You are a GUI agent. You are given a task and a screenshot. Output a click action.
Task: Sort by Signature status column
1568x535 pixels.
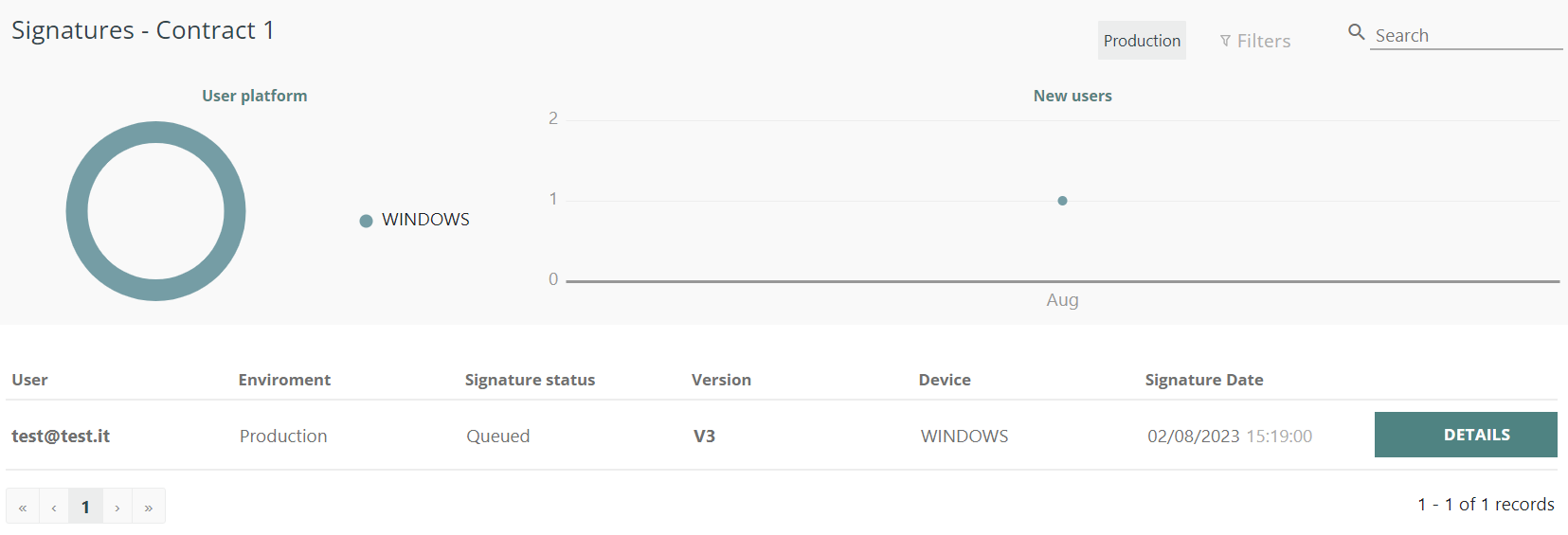click(530, 380)
